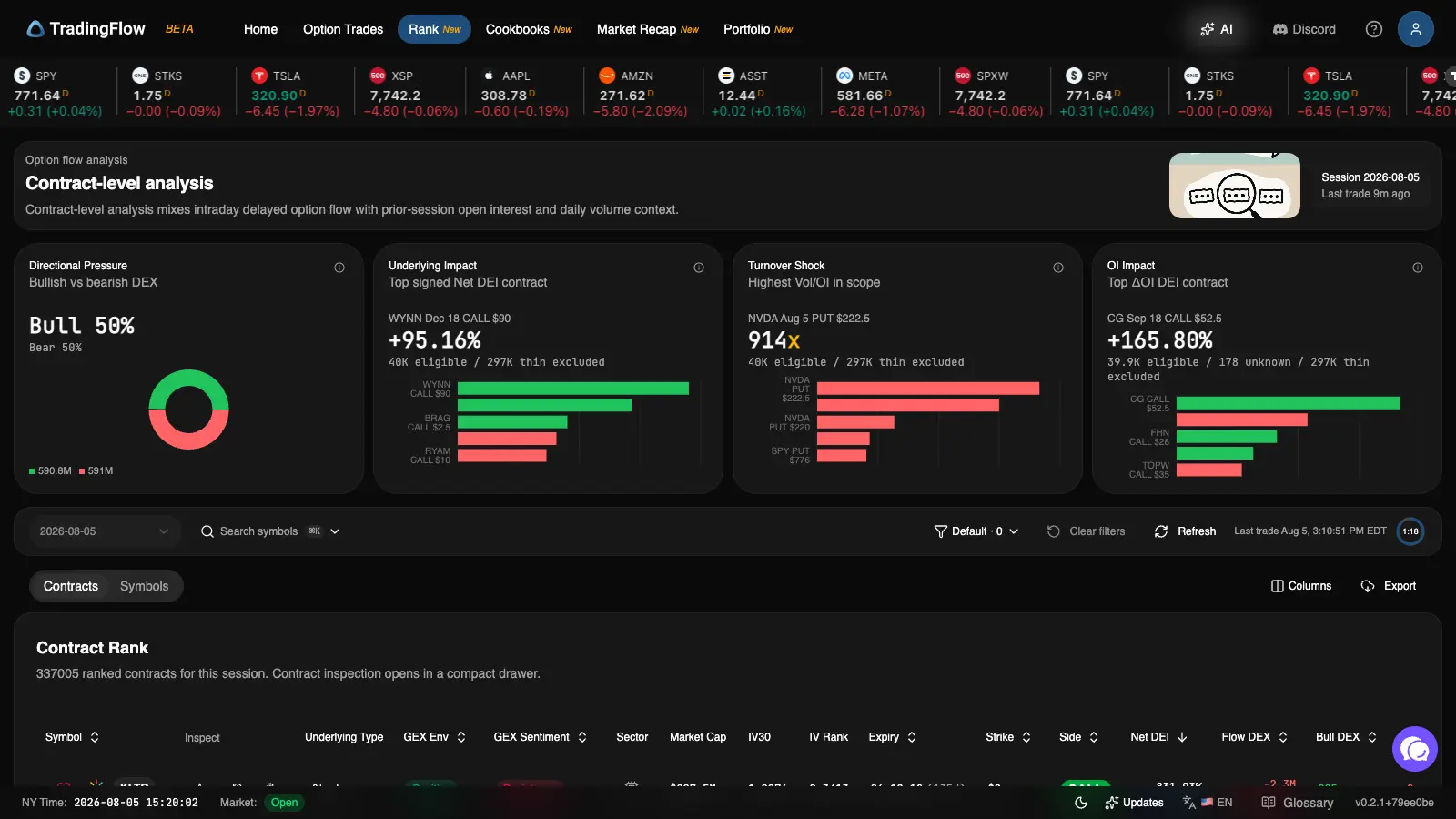Show info for OI Impact card

pyautogui.click(x=1418, y=268)
